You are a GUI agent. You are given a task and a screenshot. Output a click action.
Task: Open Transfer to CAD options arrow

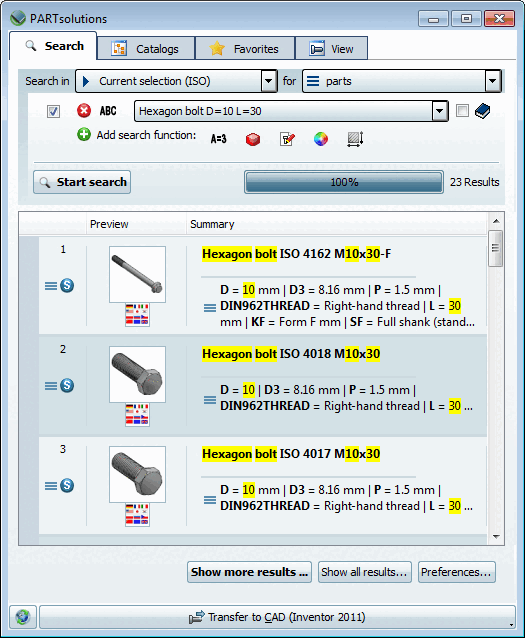512,625
